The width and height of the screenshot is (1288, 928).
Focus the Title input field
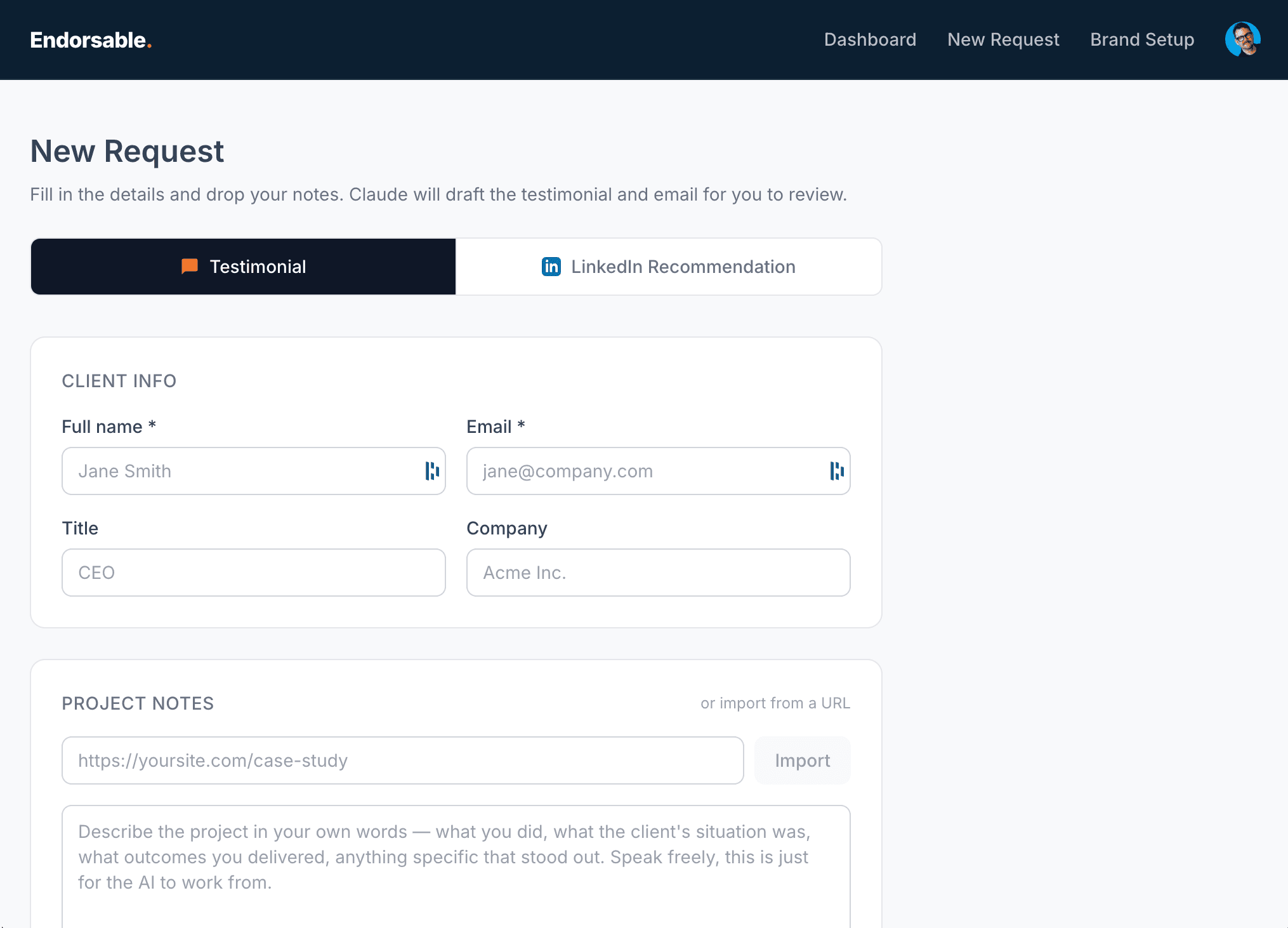[x=254, y=573]
